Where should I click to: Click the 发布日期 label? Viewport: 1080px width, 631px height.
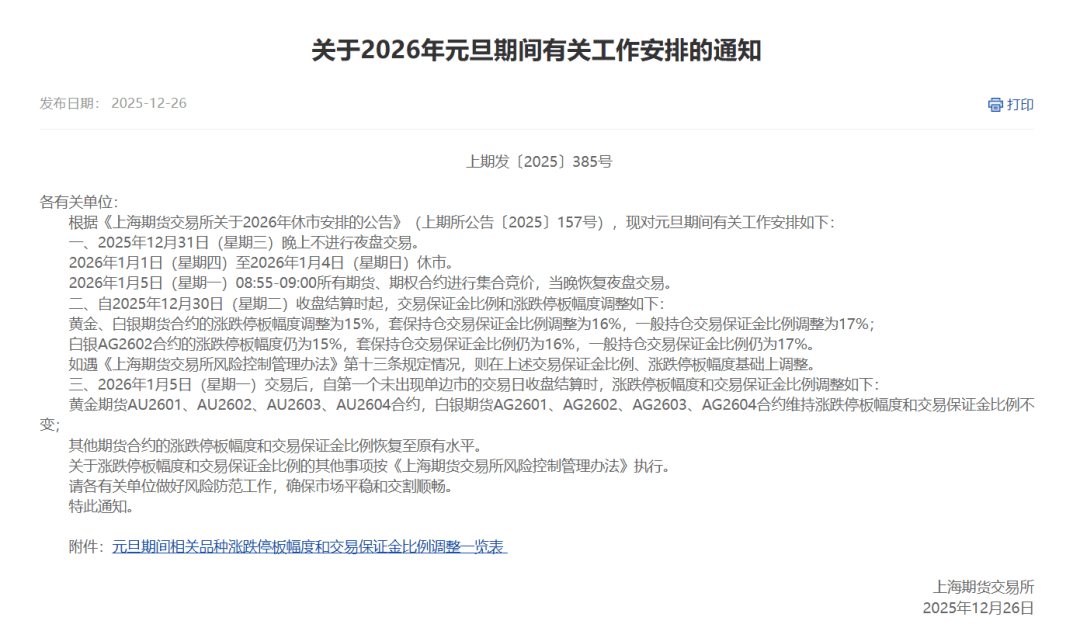70,104
